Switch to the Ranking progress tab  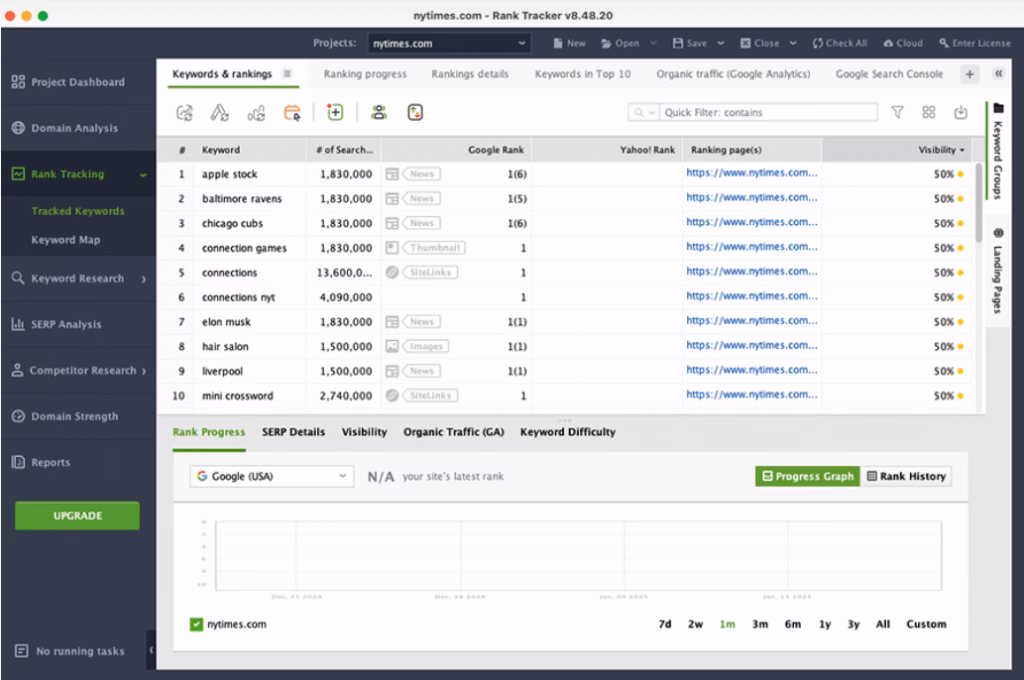tap(364, 74)
